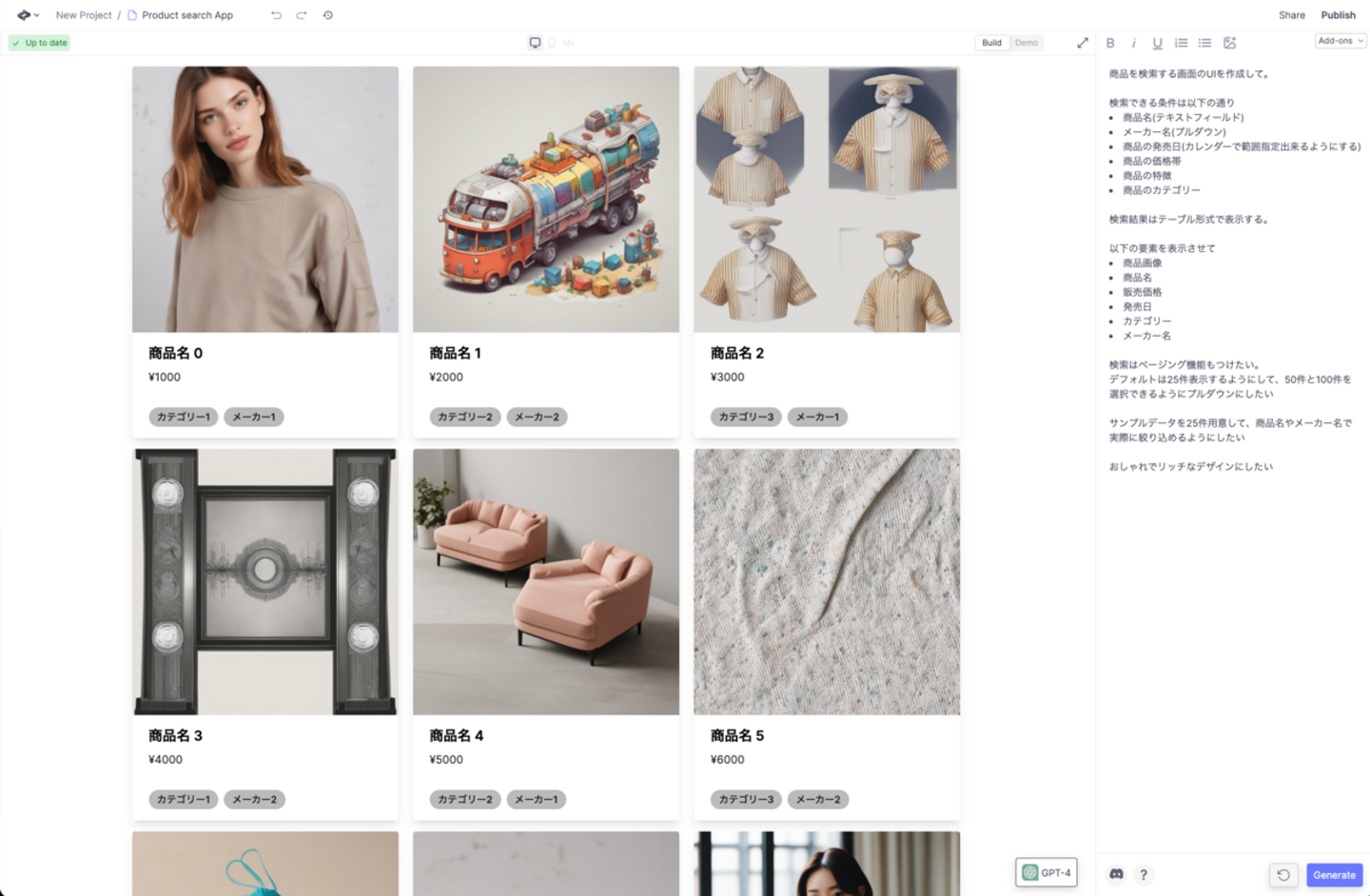Click the ¥2000 price
1370x896 pixels.
[446, 377]
